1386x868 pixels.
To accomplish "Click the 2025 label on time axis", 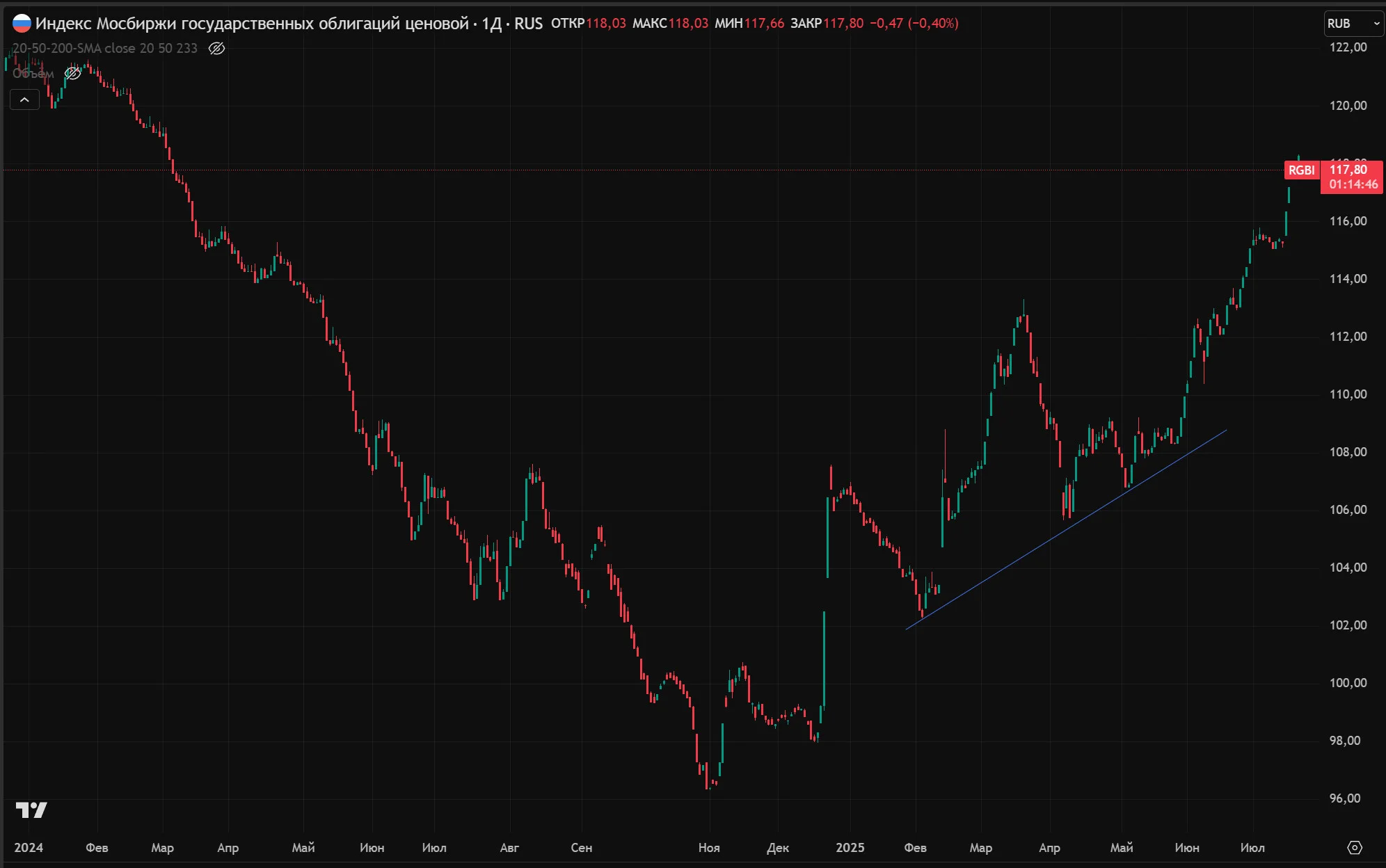I will (x=850, y=847).
